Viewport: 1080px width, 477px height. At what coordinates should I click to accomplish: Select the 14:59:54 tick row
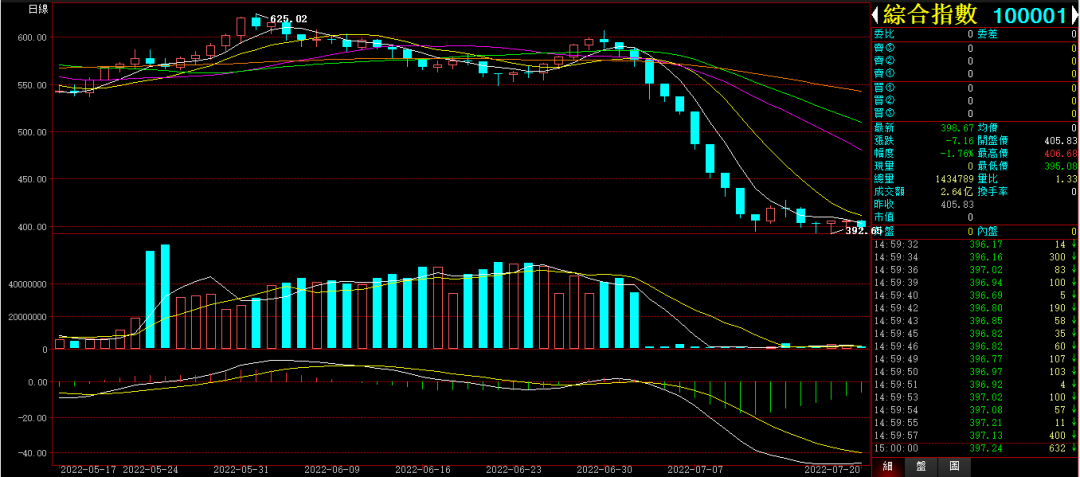click(975, 410)
